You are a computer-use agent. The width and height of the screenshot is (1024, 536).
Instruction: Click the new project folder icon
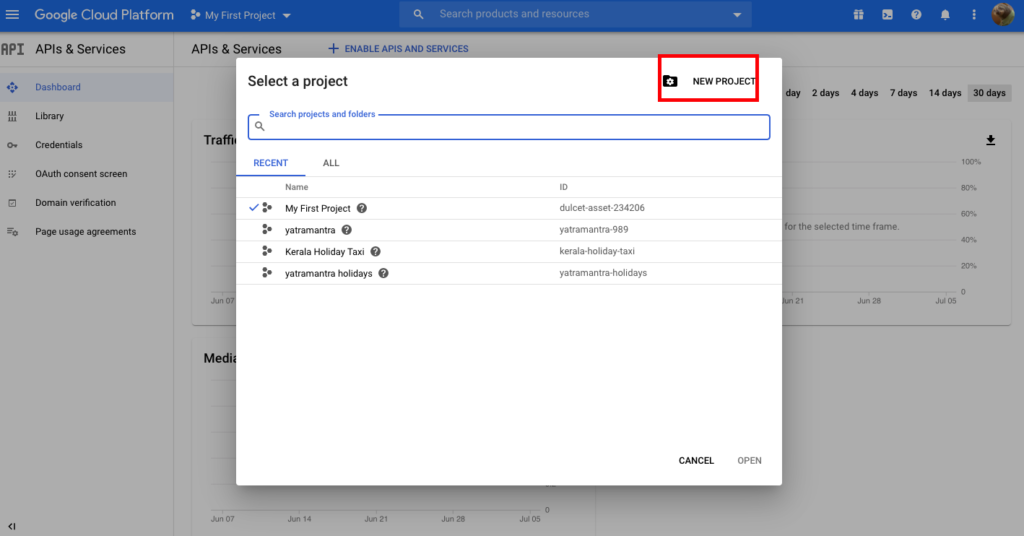tap(670, 81)
